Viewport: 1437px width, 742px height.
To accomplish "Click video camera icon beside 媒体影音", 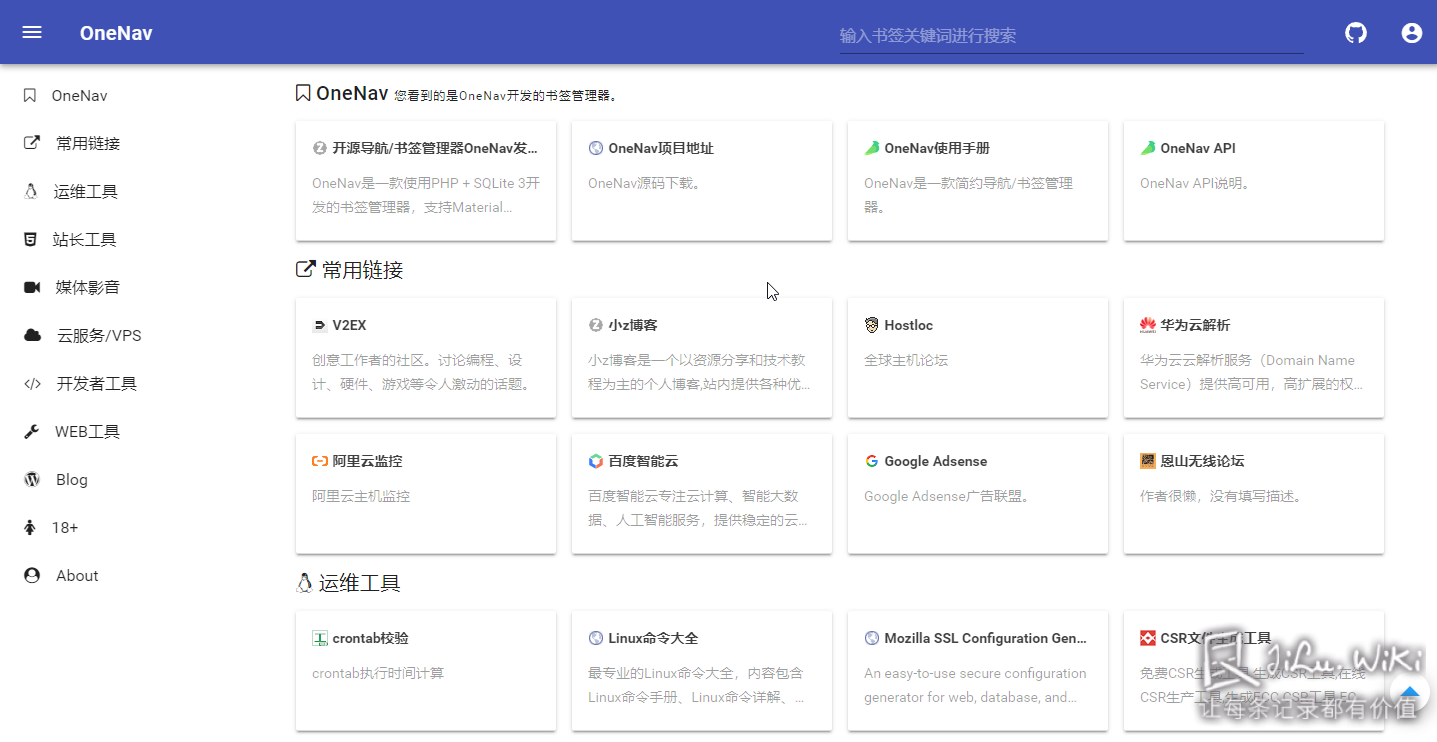I will pyautogui.click(x=32, y=287).
